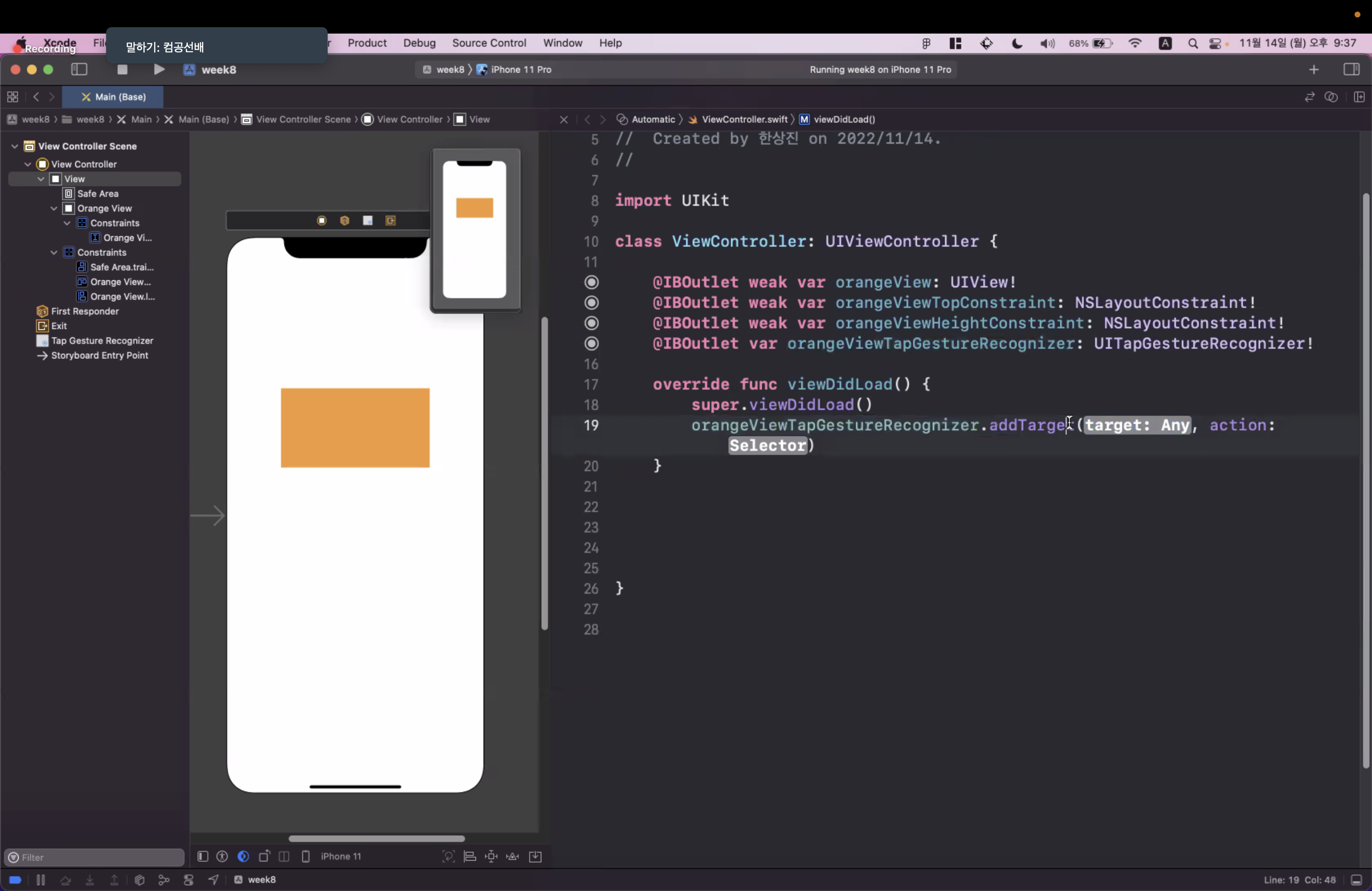Close the assistant editor pane
The image size is (1372, 891).
coord(564,119)
